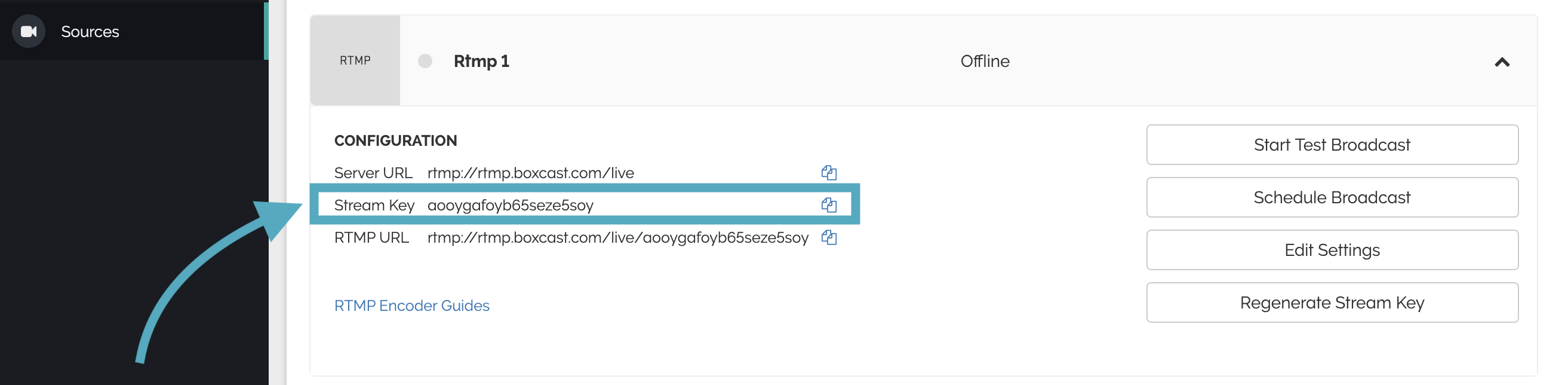This screenshot has width=1568, height=385.
Task: Click the CONFIGURATION heading
Action: coord(395,140)
